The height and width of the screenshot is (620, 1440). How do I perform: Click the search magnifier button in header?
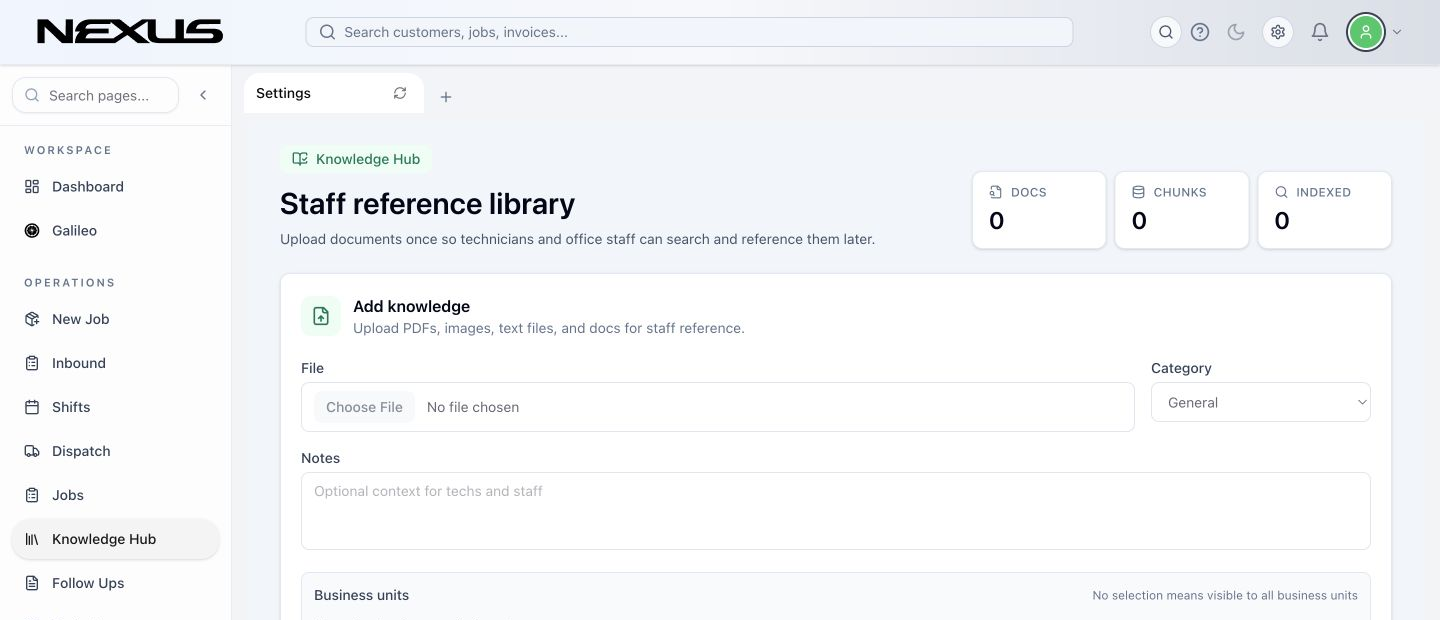[x=1166, y=32]
